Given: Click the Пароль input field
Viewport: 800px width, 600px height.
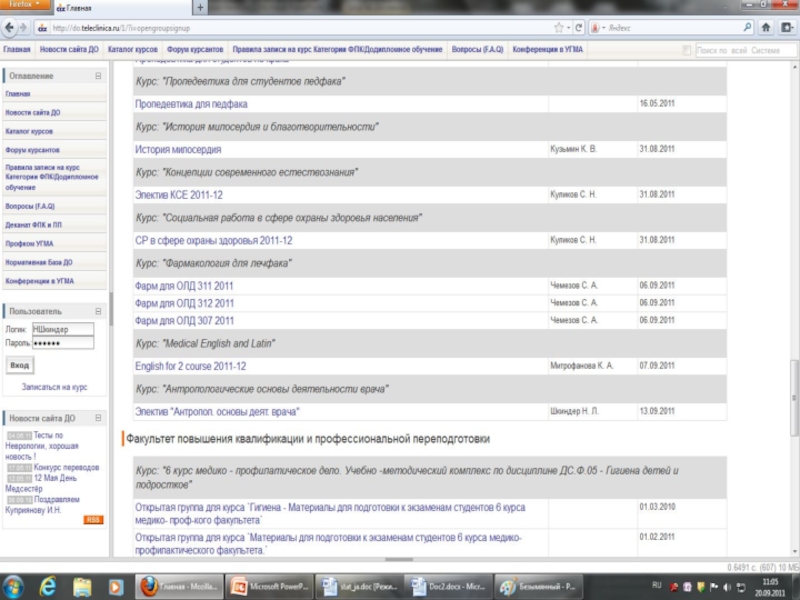Looking at the screenshot, I should [x=63, y=343].
